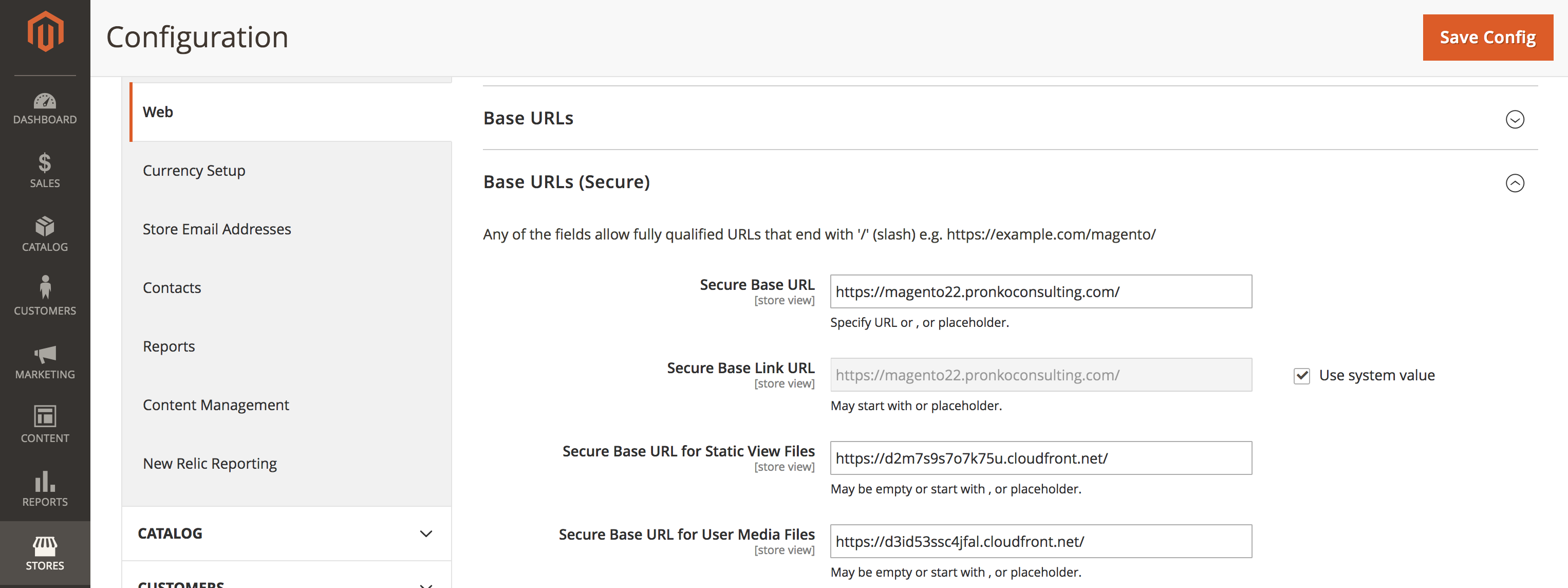Click the Reports icon

point(44,483)
